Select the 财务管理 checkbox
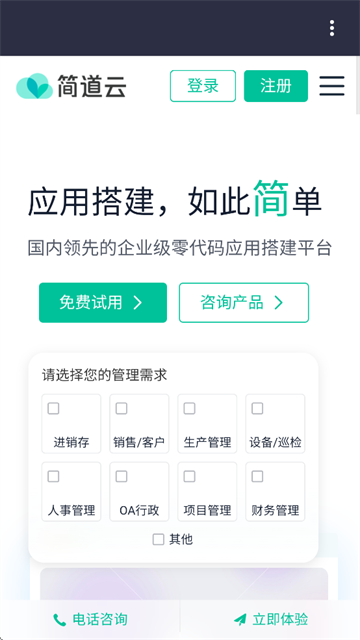 [257, 476]
